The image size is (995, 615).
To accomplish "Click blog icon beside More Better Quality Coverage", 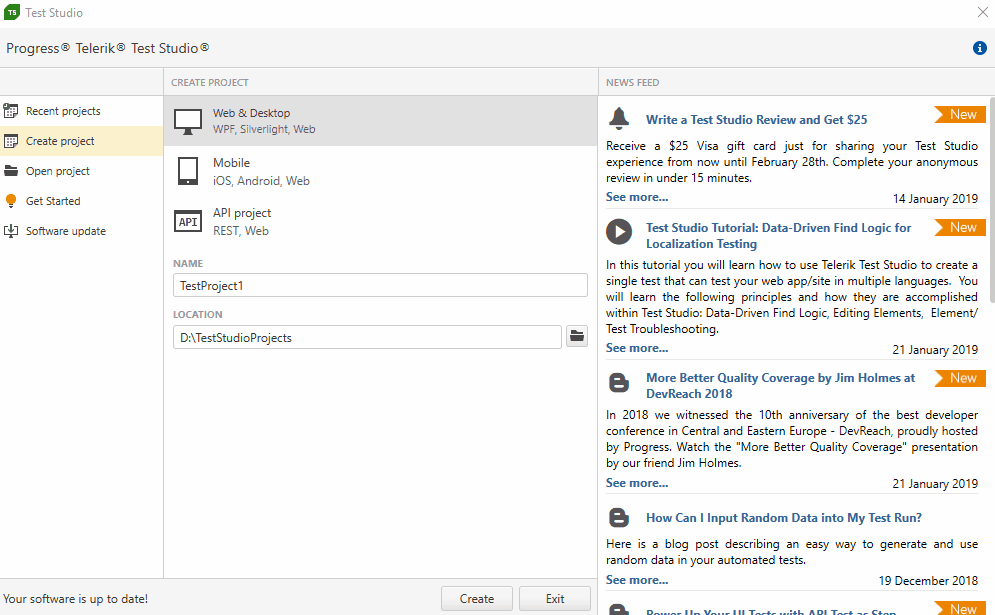I will [619, 383].
